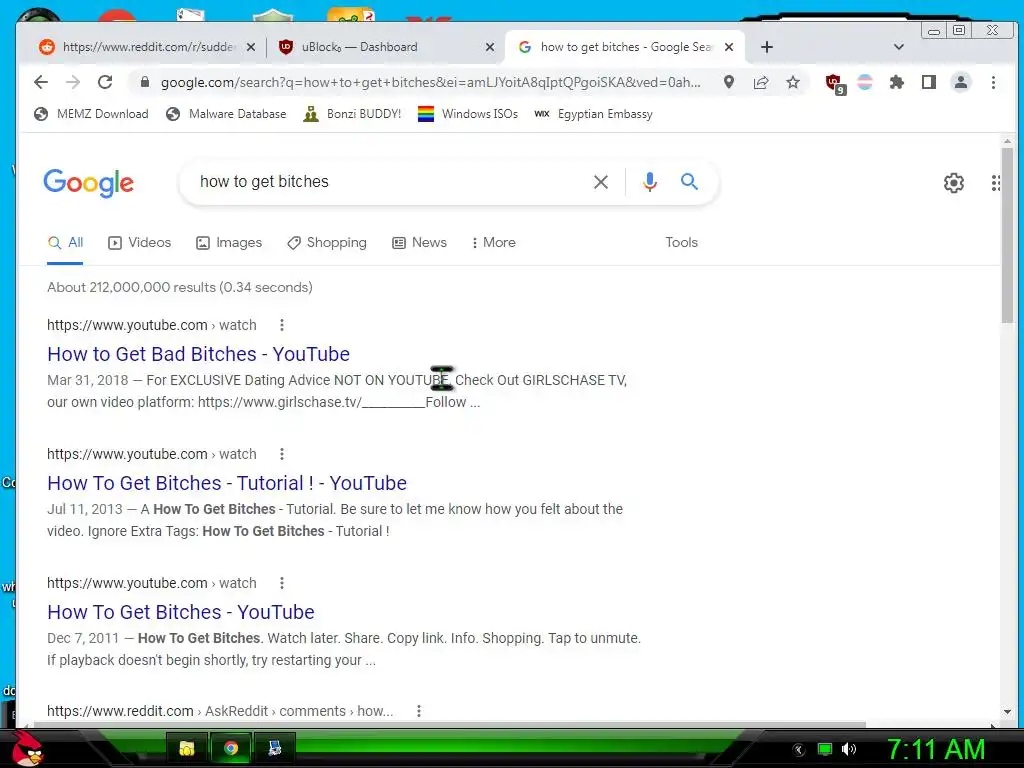Start voice search with microphone
The image size is (1024, 768).
[x=649, y=182]
